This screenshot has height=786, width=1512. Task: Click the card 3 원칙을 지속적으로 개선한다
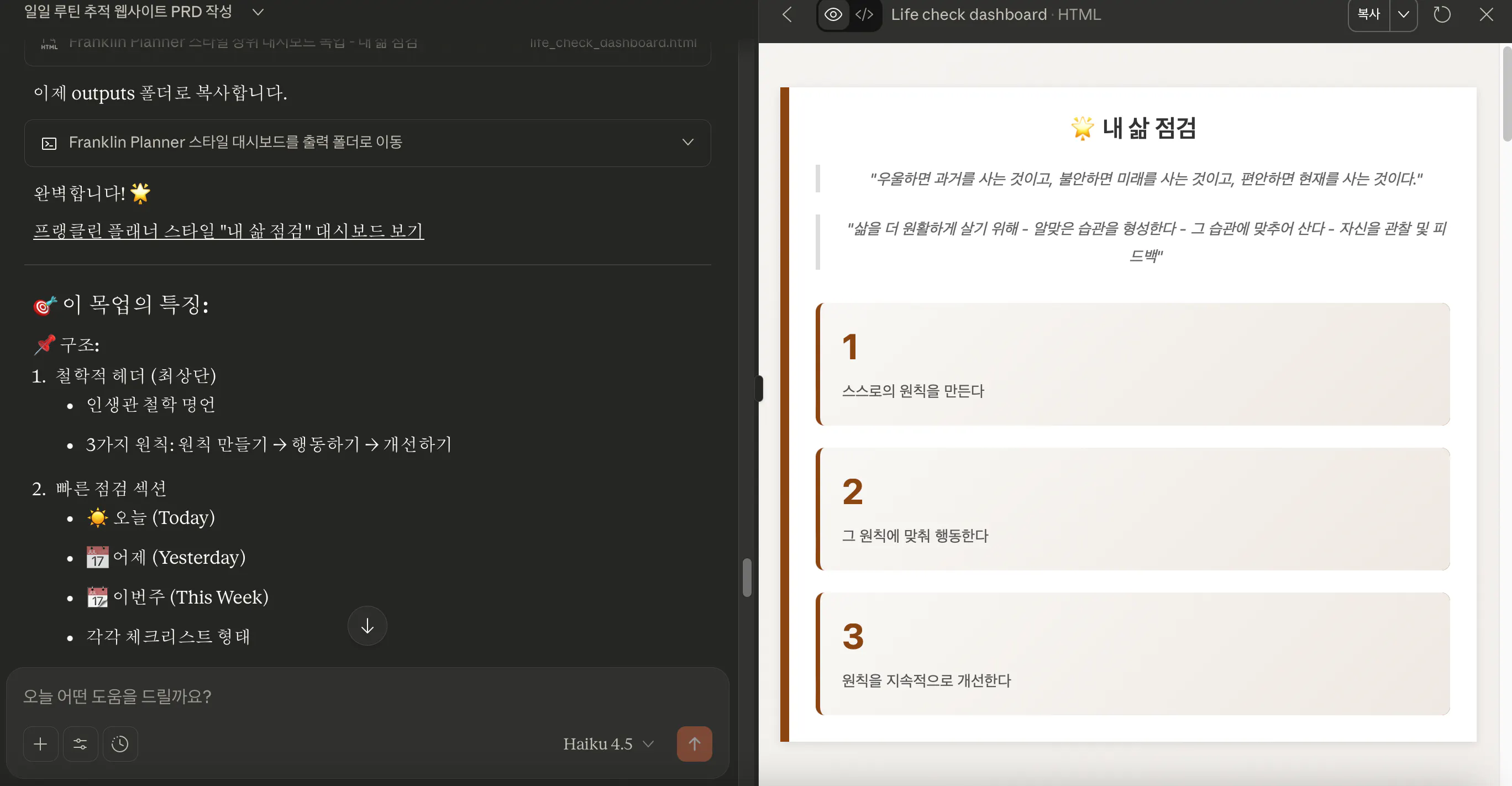1133,654
